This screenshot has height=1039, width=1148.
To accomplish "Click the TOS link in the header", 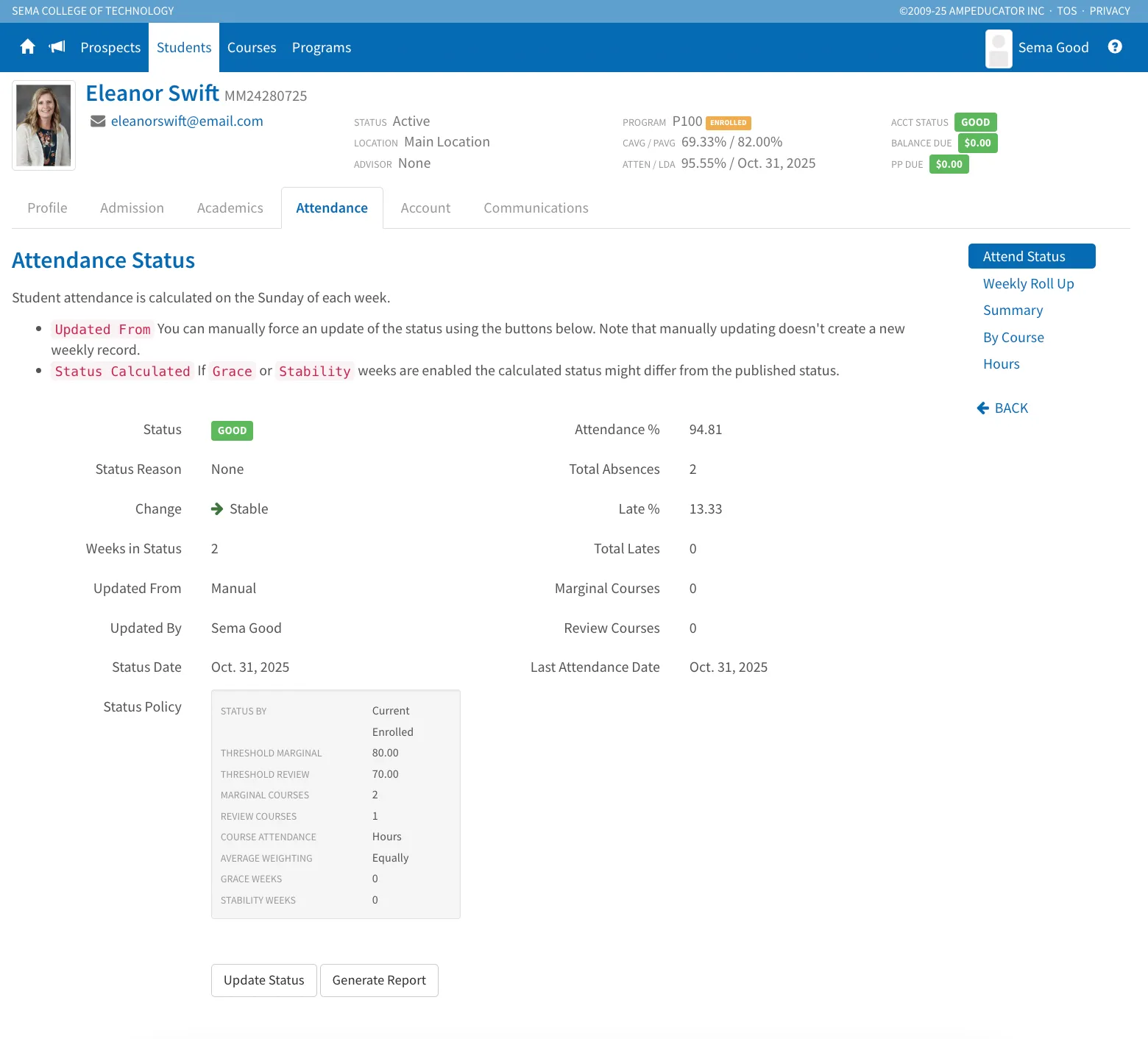I will (1067, 11).
